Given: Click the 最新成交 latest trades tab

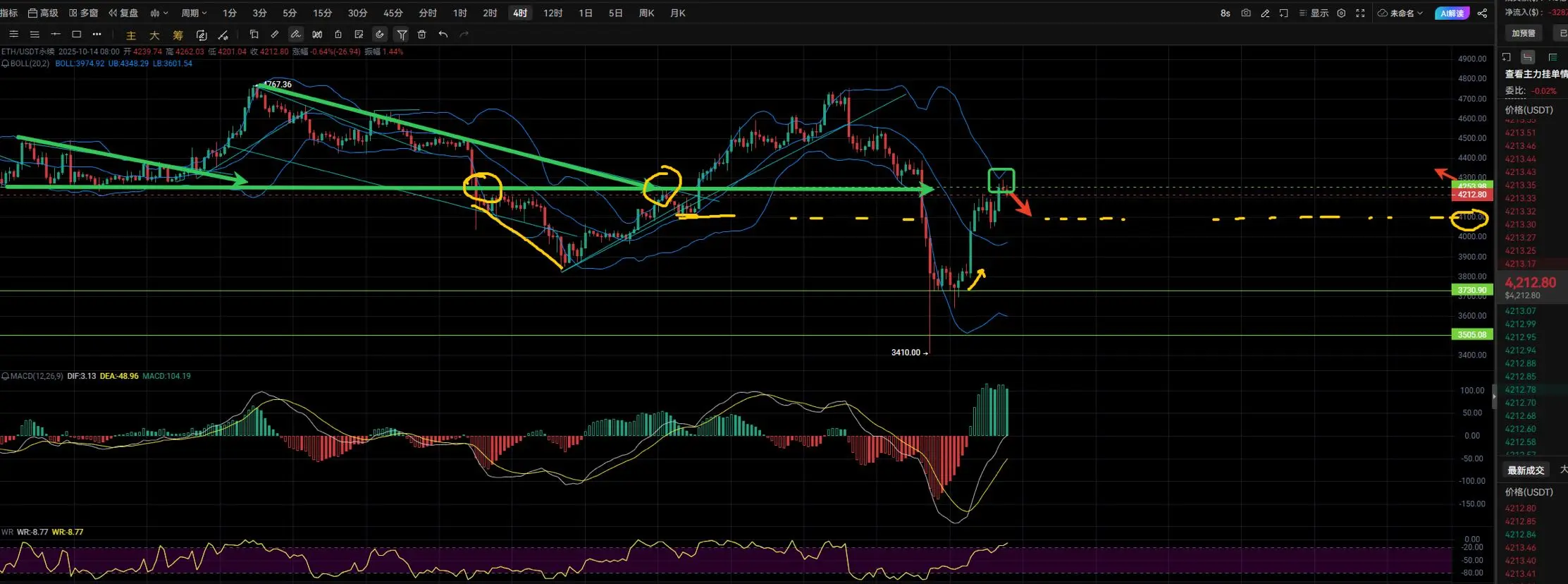Looking at the screenshot, I should 1526,470.
